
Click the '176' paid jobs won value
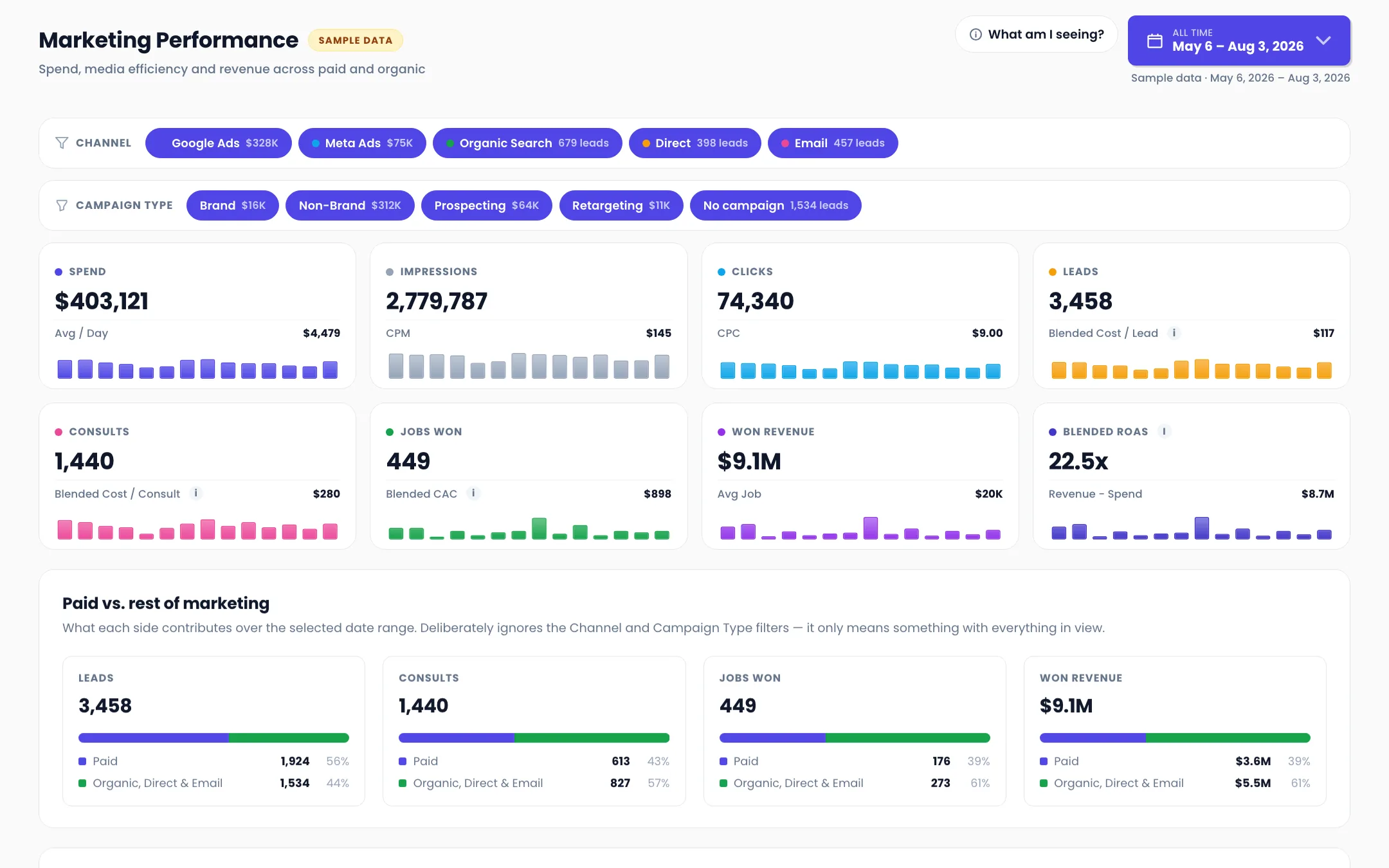coord(941,761)
